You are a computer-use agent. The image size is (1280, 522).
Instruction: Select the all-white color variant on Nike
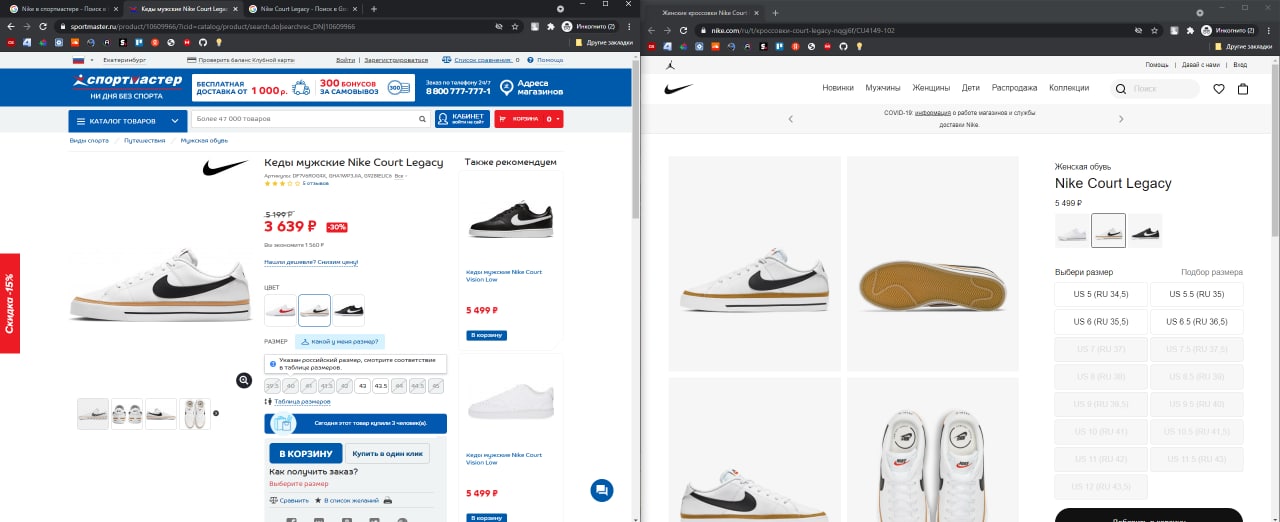click(x=1072, y=230)
